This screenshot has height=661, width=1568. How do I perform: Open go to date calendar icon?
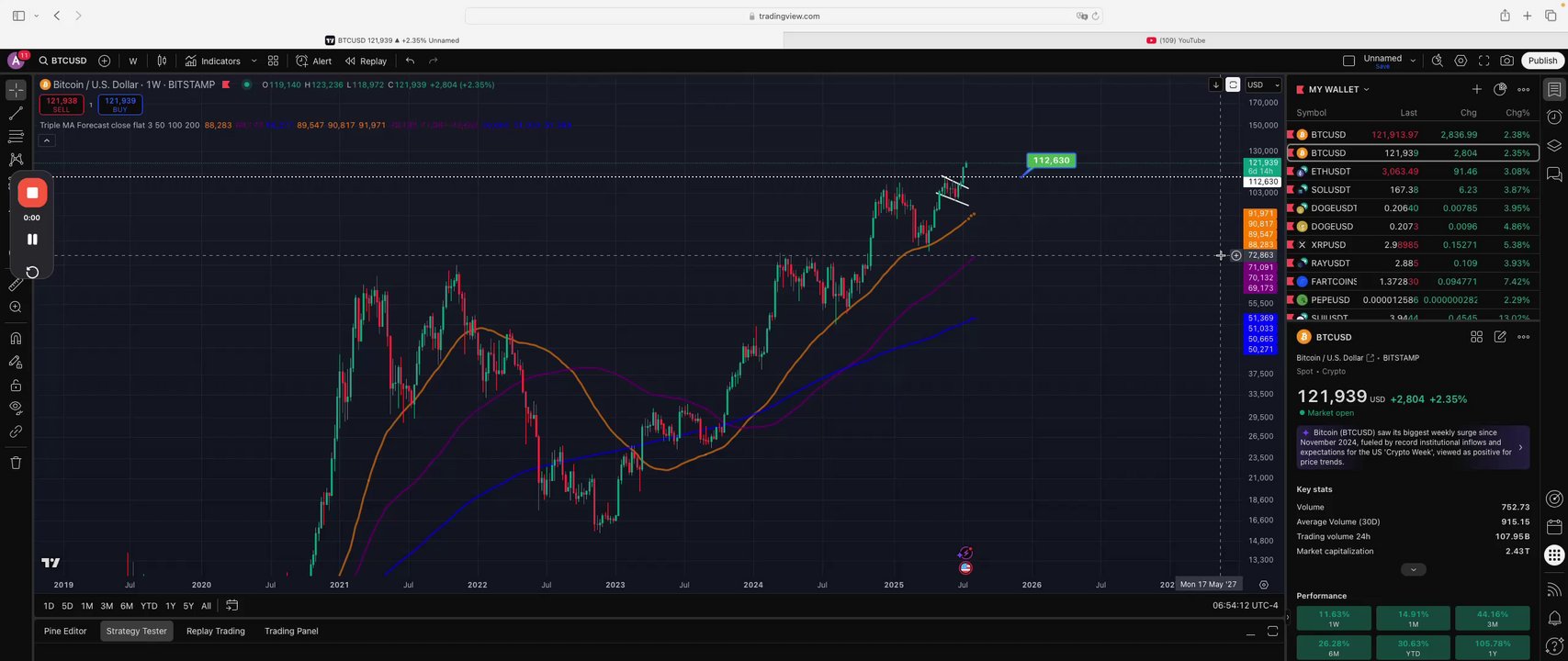[232, 606]
